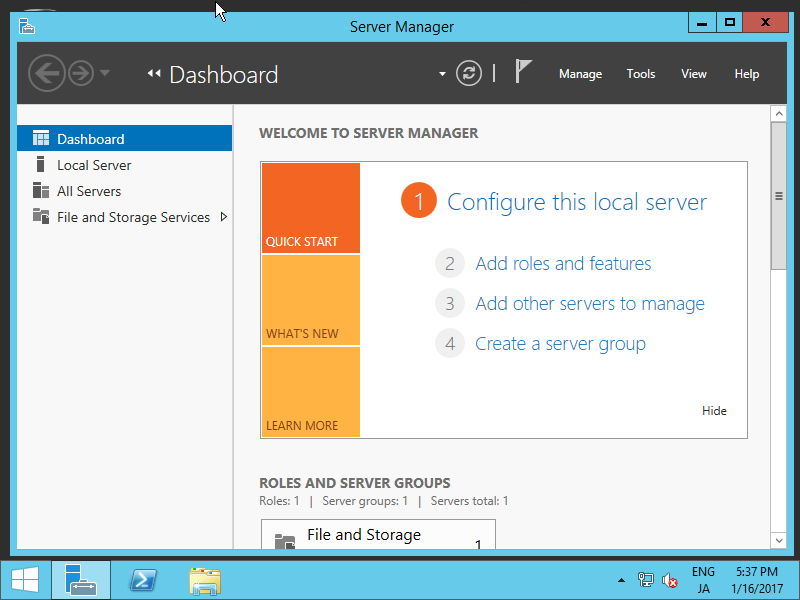Minimize the Server Manager window

[x=702, y=22]
